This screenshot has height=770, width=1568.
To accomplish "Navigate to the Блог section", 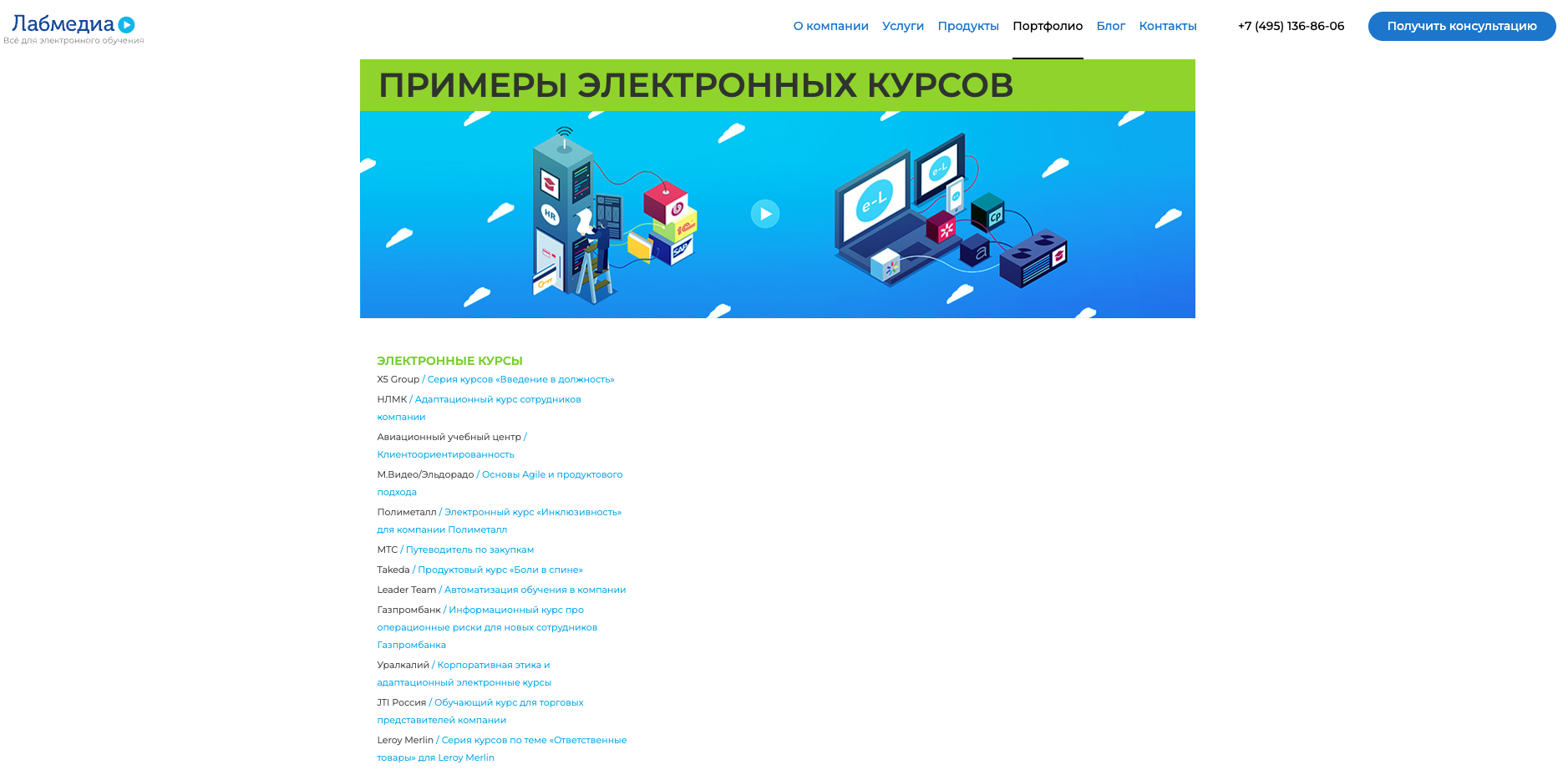I will [1111, 26].
